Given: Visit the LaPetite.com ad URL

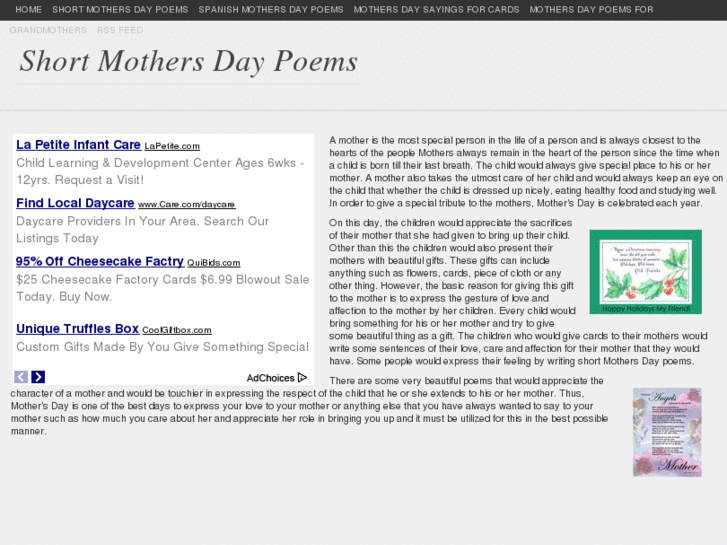Looking at the screenshot, I should [x=172, y=146].
